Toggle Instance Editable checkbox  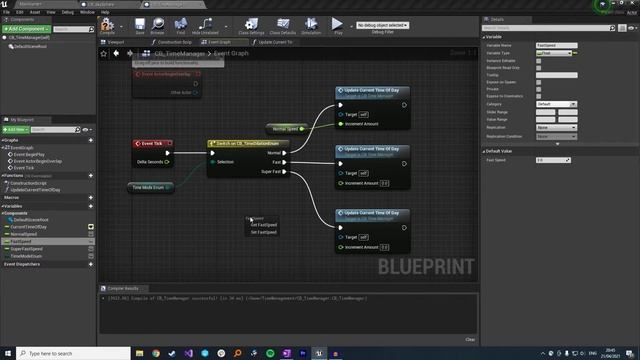[538, 61]
